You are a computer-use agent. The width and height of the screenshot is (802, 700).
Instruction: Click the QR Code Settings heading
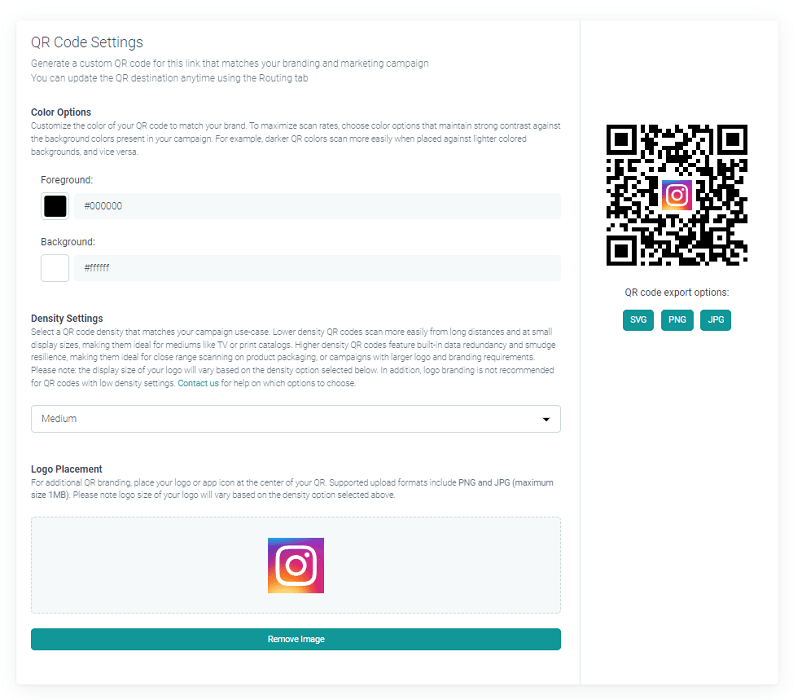(87, 42)
